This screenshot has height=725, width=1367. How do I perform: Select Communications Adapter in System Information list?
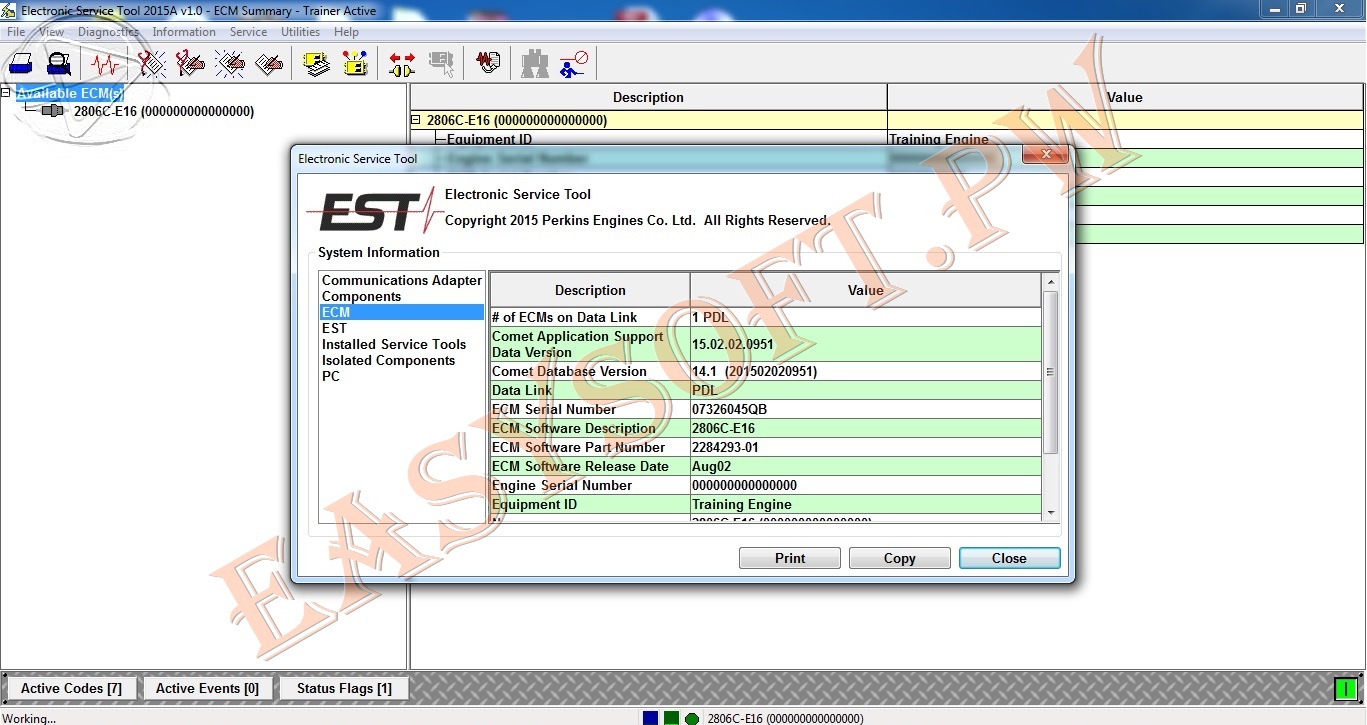point(402,280)
